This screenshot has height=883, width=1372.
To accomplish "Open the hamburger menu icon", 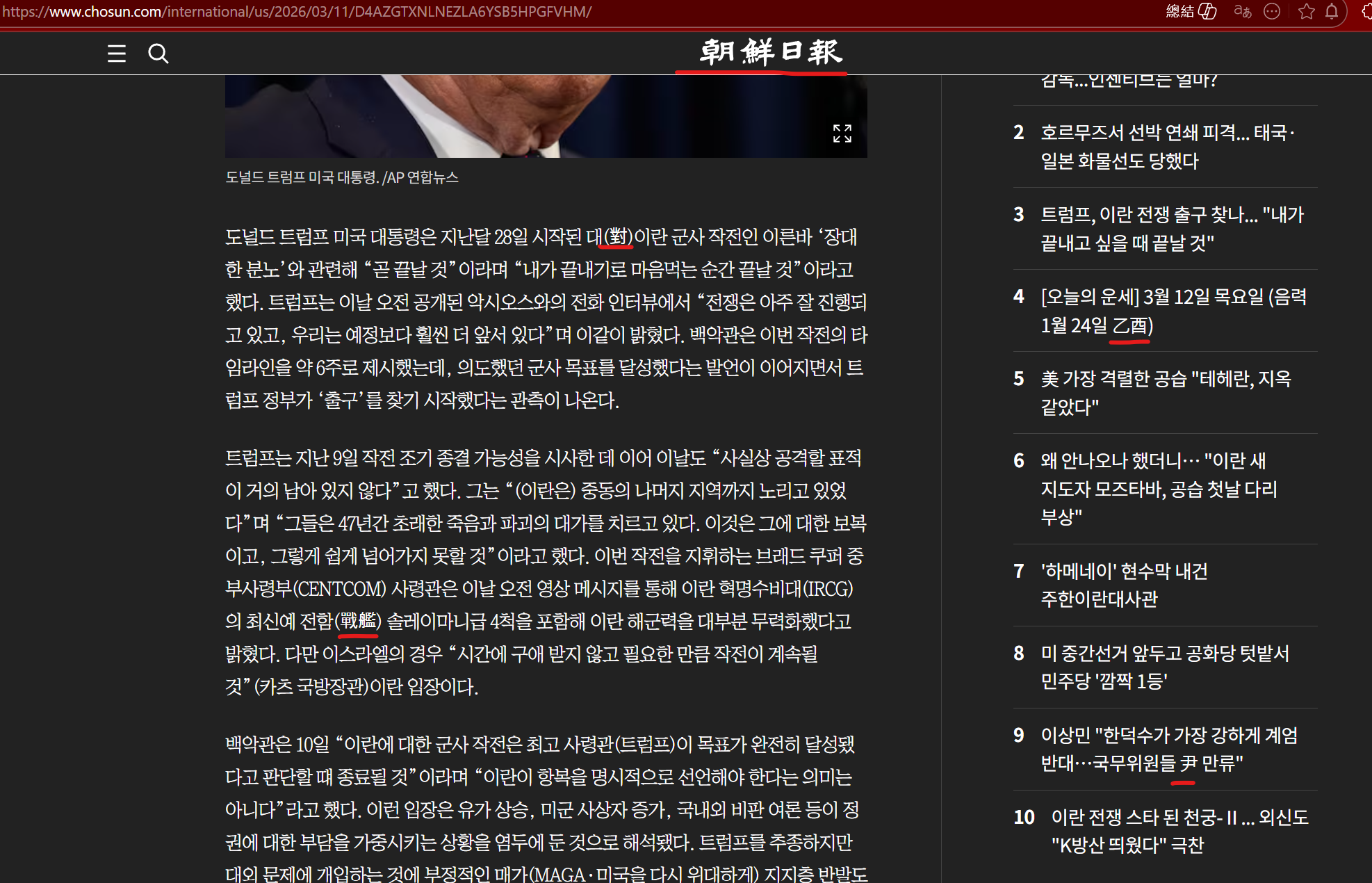I will click(117, 54).
